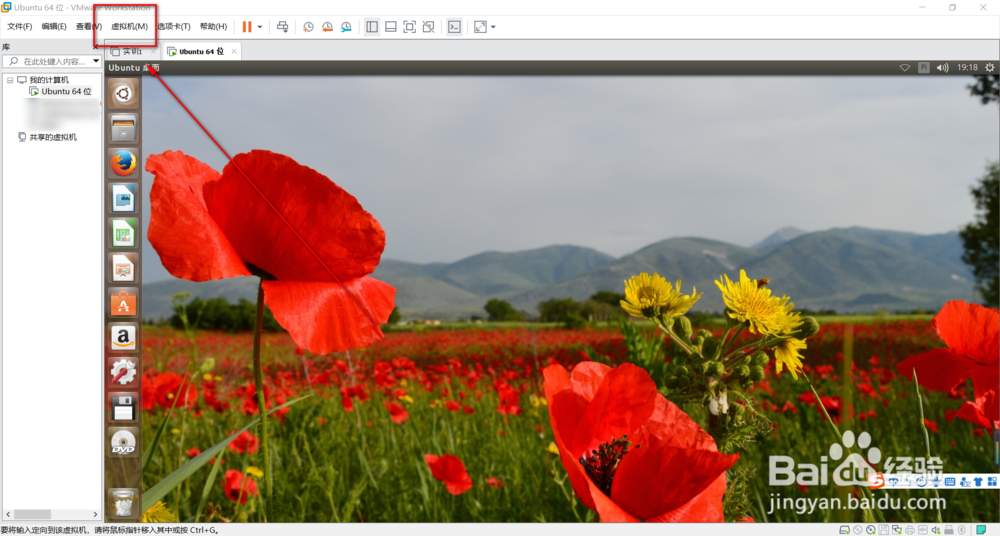Screen dimensions: 1000x536
Task: Click the floppy device status icon
Action: coord(883,530)
